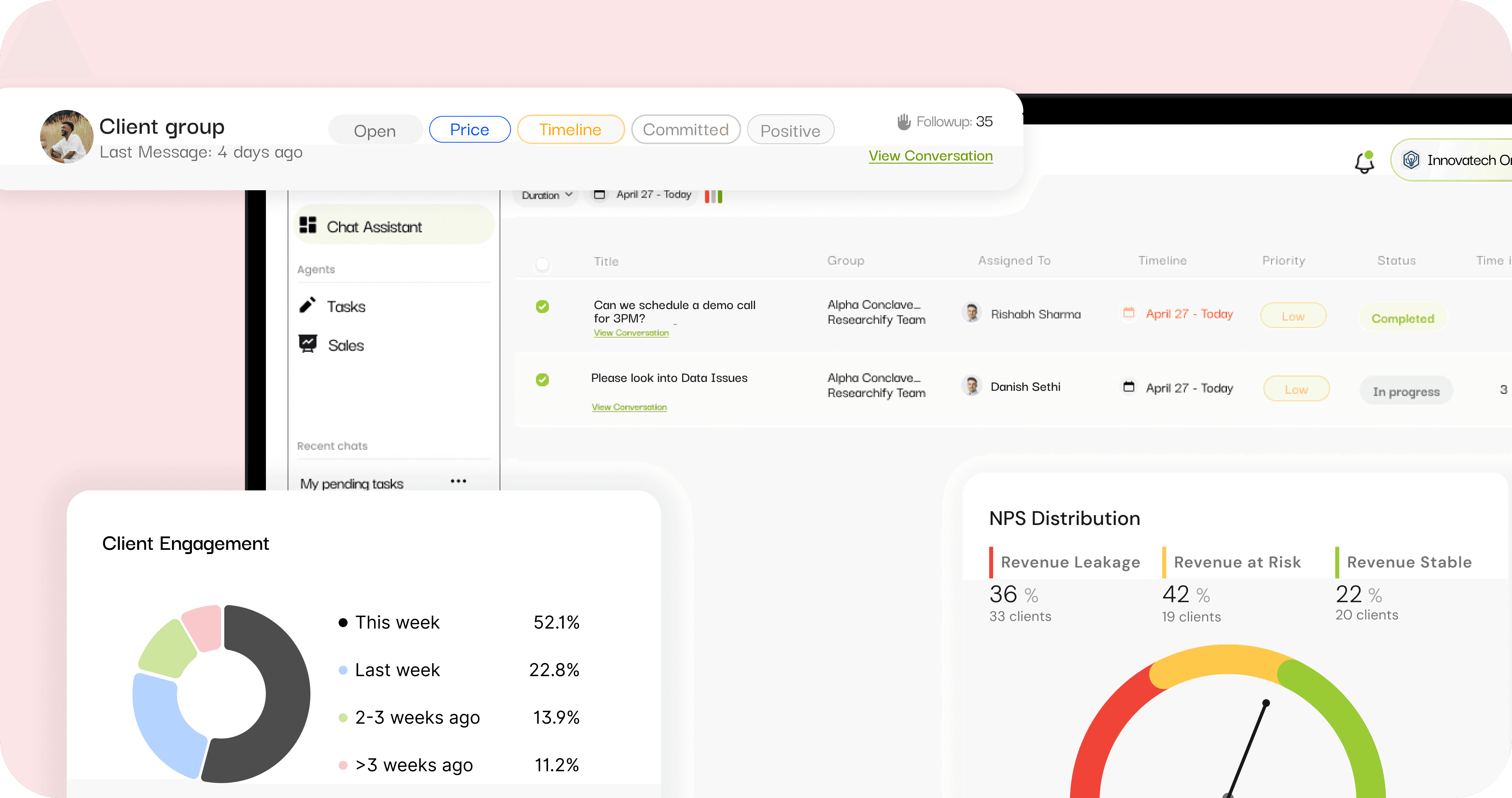Click the Innovatech shield logo icon
The width and height of the screenshot is (1512, 798).
tap(1411, 160)
